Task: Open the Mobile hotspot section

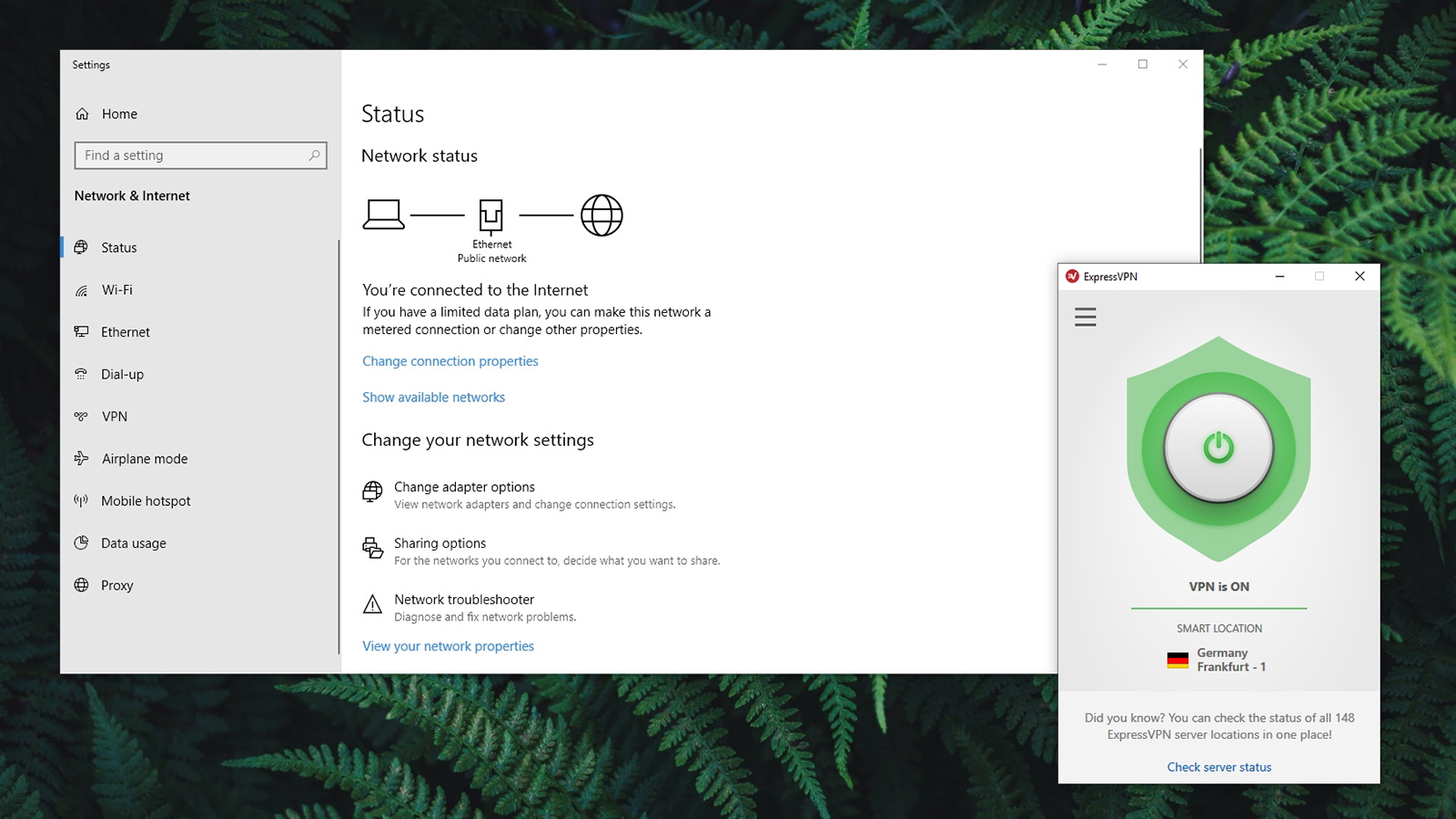Action: click(146, 501)
